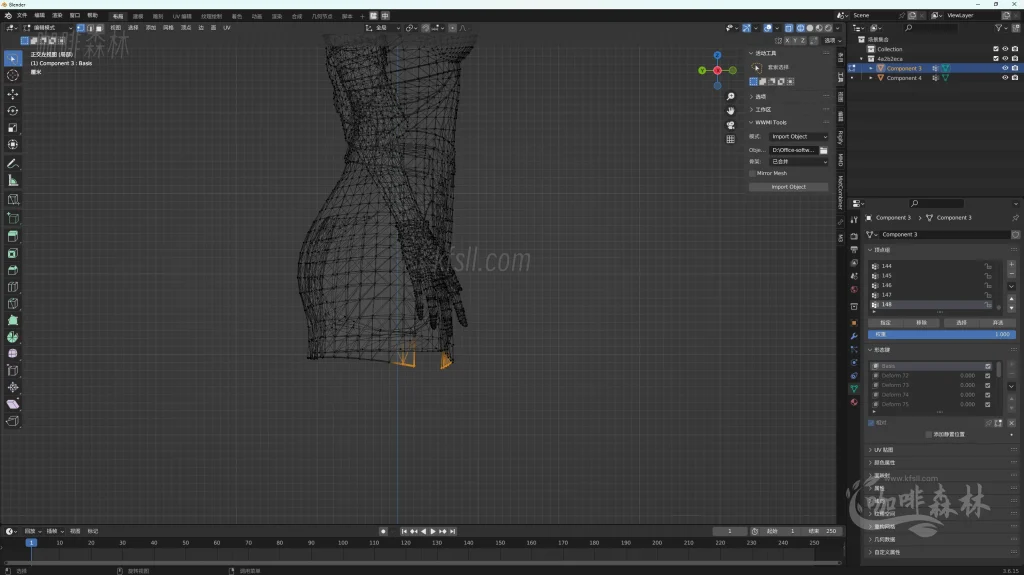Select the Inset Faces tool

coord(12,254)
